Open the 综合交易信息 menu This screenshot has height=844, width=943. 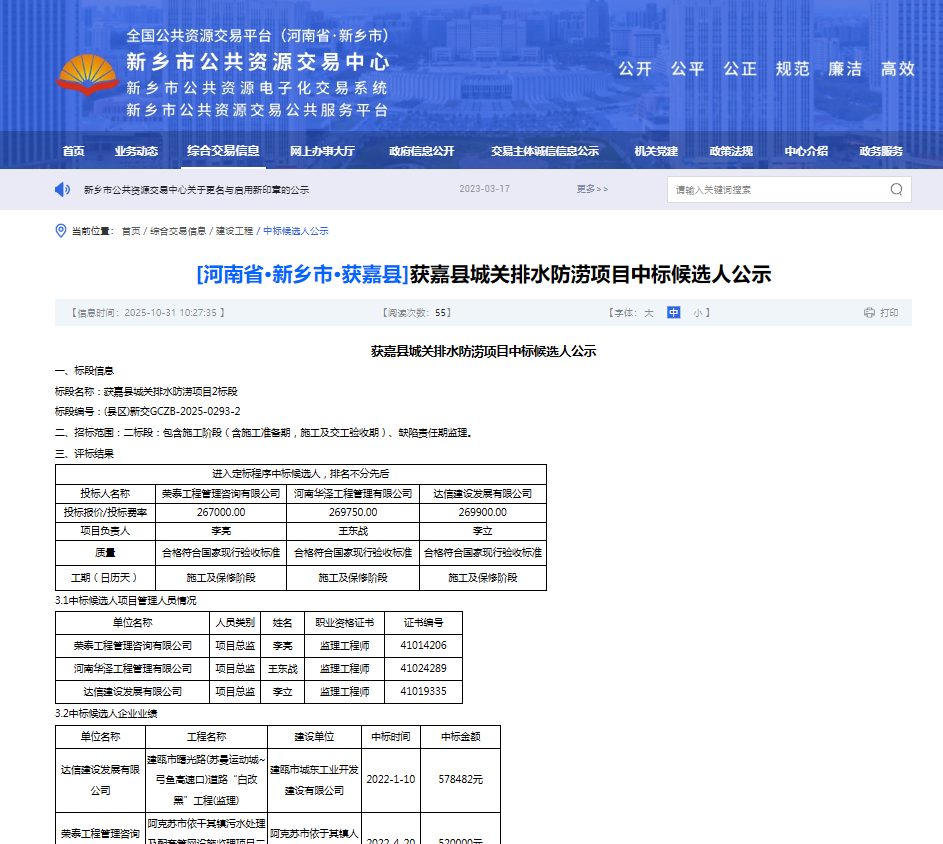[x=223, y=151]
